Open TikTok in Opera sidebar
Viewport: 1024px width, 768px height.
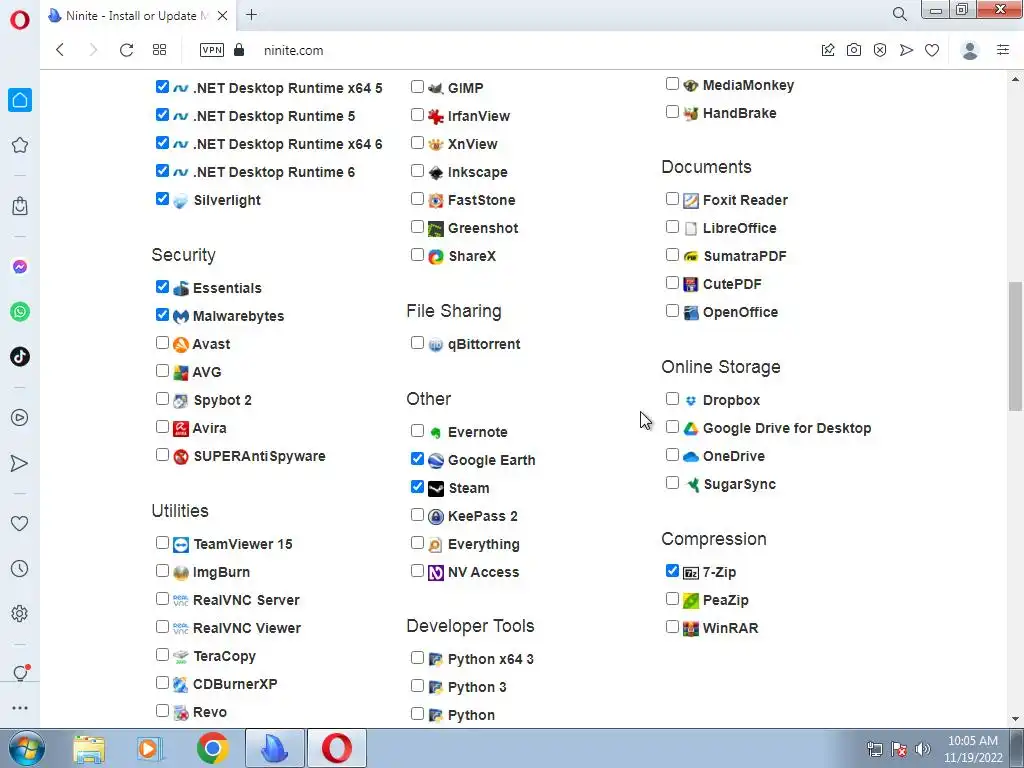click(x=20, y=357)
